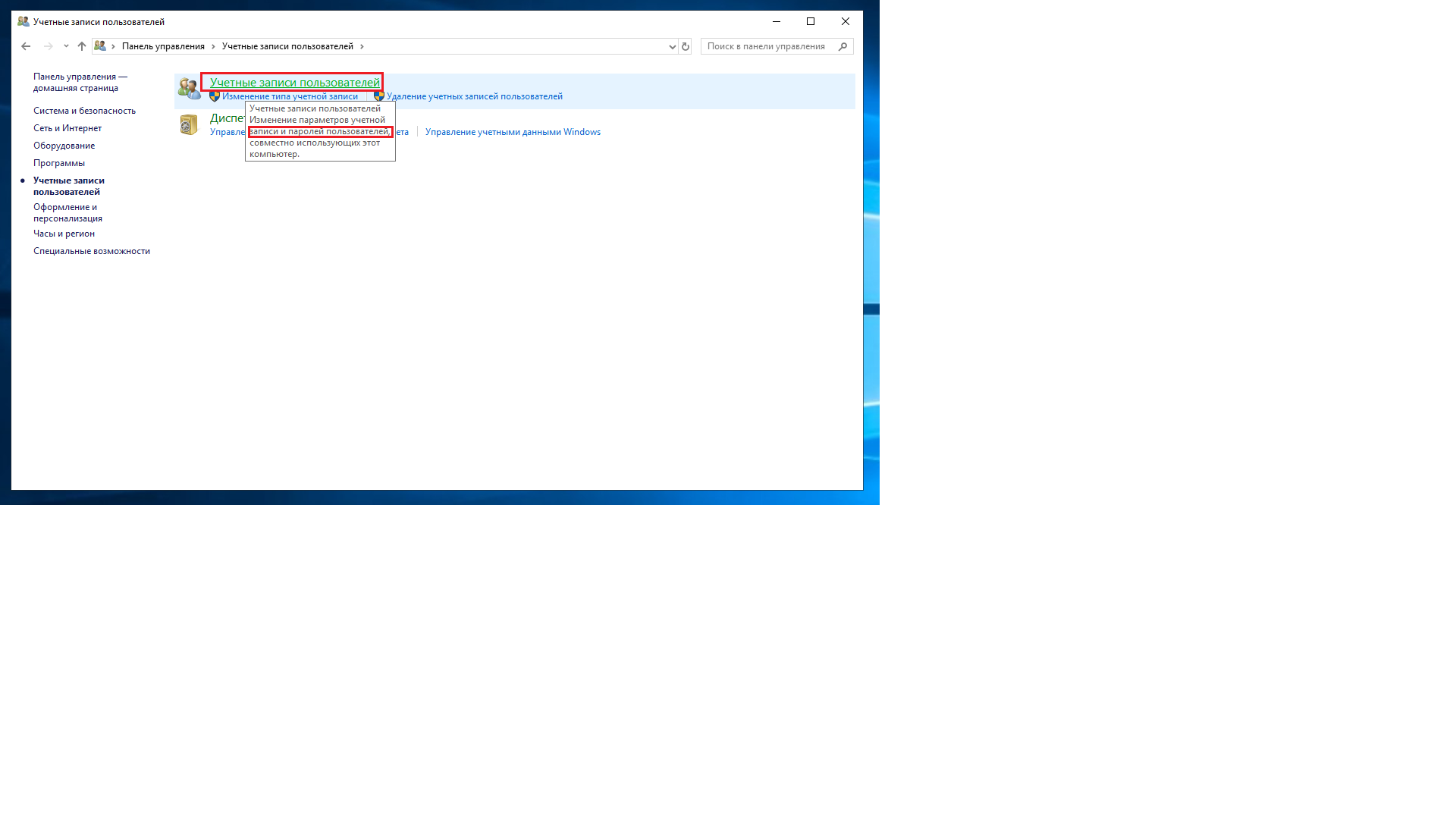Refresh the control panel view

[686, 46]
